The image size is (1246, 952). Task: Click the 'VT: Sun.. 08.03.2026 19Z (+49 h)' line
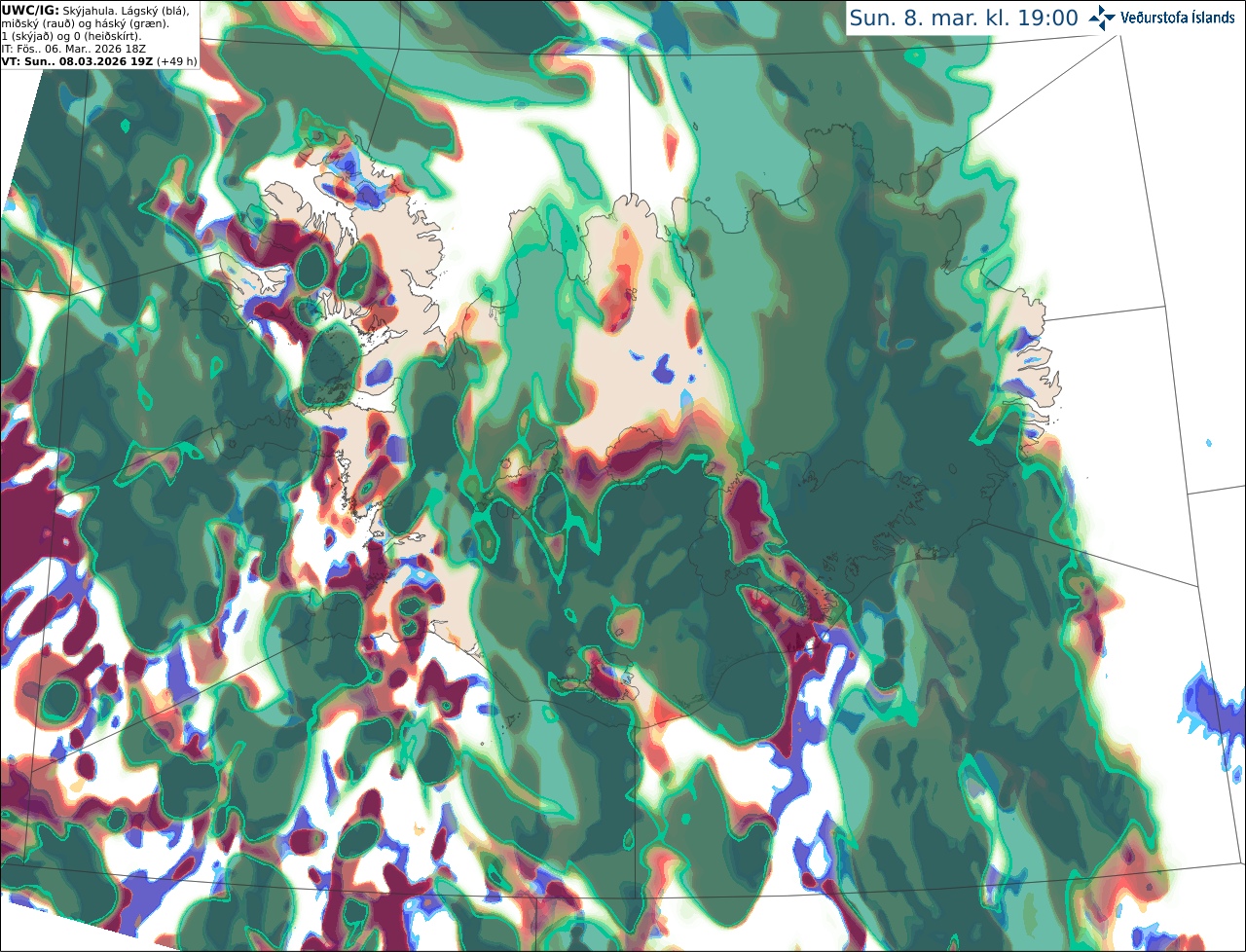pyautogui.click(x=99, y=60)
